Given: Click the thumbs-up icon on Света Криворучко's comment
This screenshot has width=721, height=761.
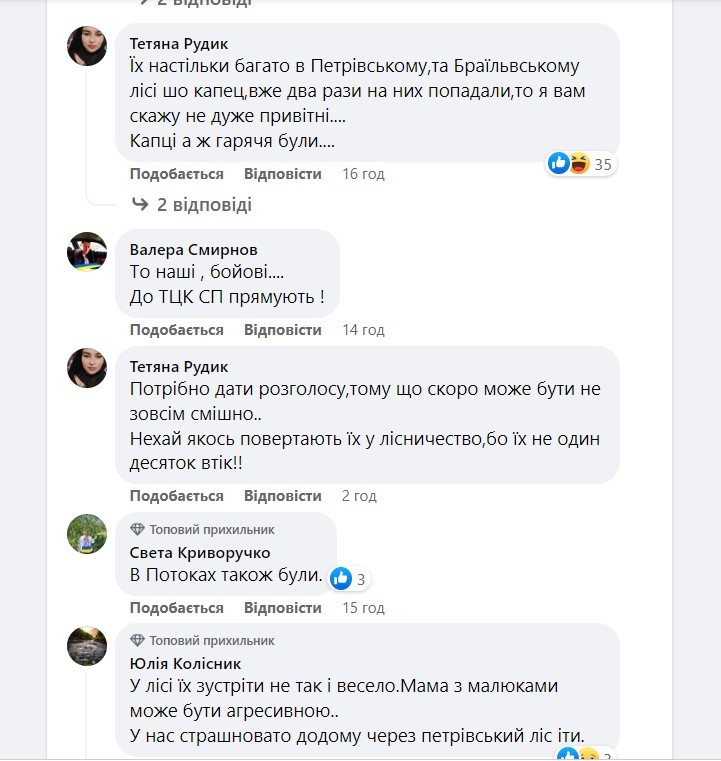Looking at the screenshot, I should click(x=341, y=577).
